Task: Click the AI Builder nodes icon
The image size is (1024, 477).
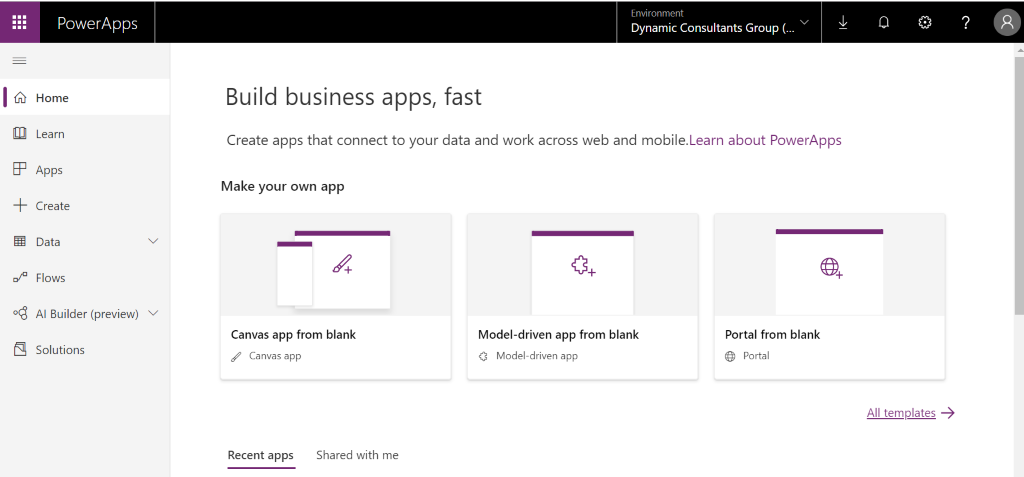Action: coord(20,313)
